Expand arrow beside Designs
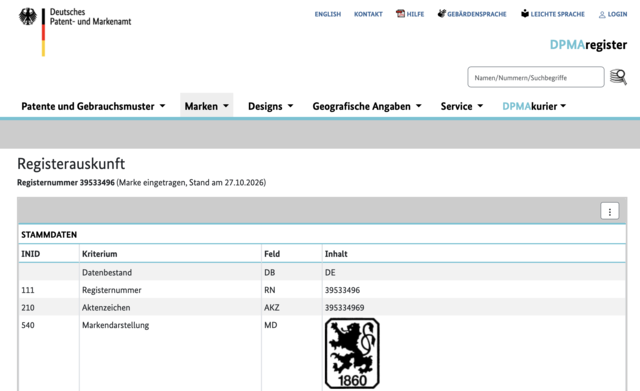Viewport: 640px width, 391px height. point(291,106)
